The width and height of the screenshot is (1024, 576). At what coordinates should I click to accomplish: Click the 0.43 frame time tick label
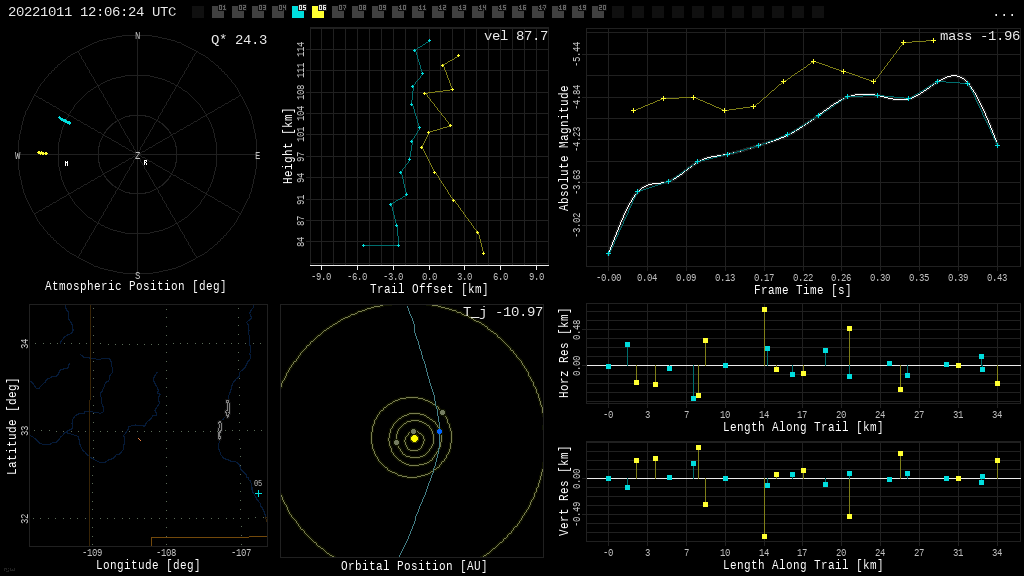tap(997, 278)
